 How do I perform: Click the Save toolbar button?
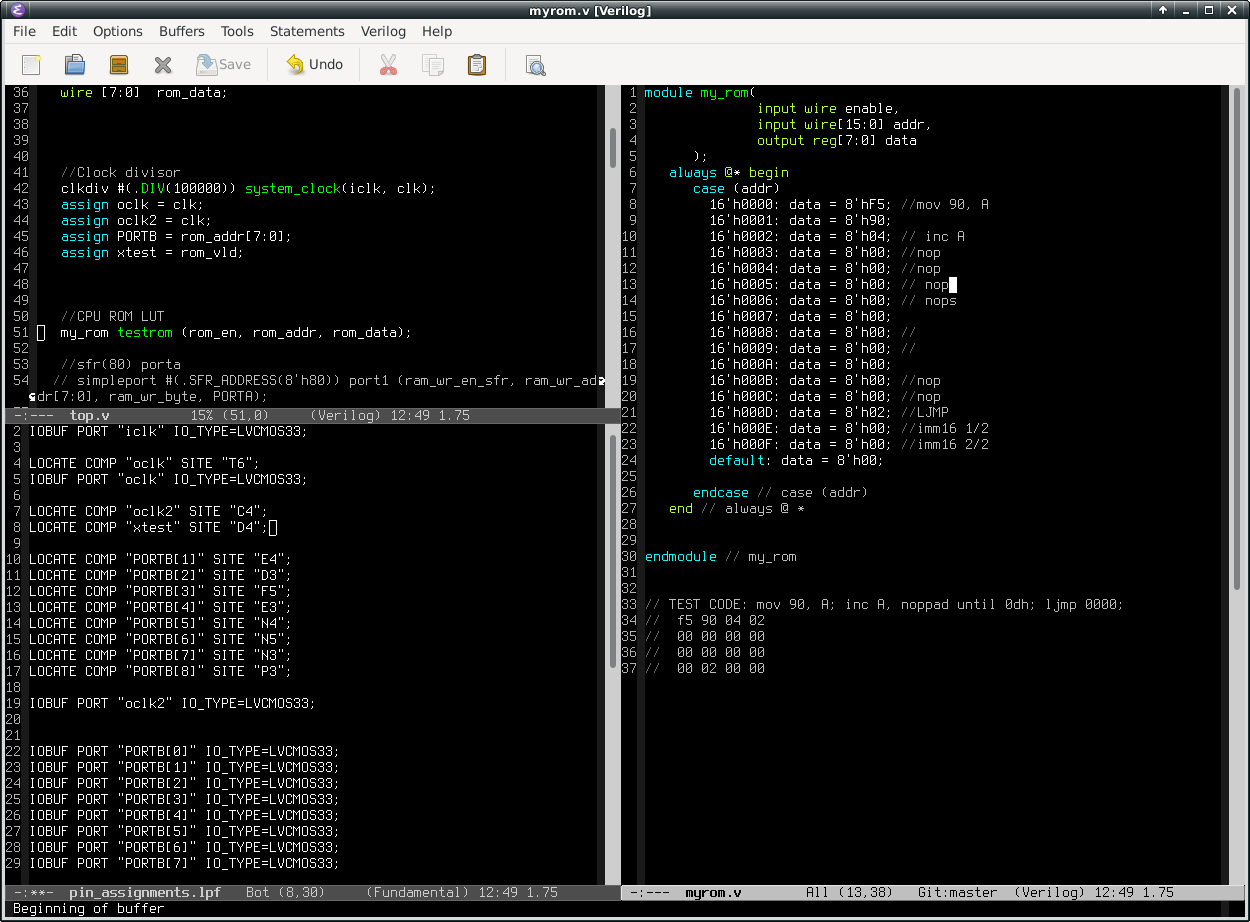223,65
